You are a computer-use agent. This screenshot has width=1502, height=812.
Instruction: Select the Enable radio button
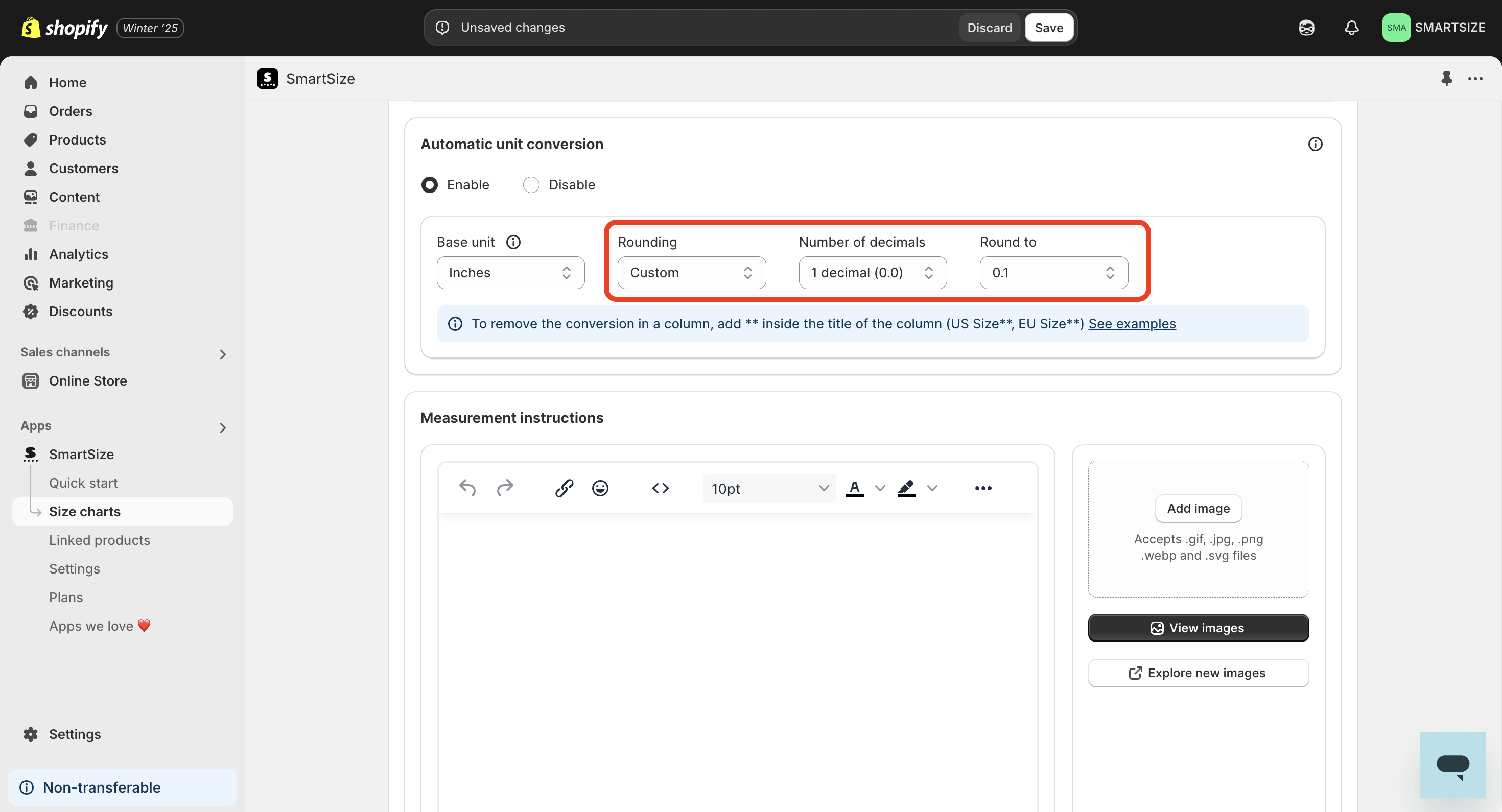pyautogui.click(x=430, y=185)
